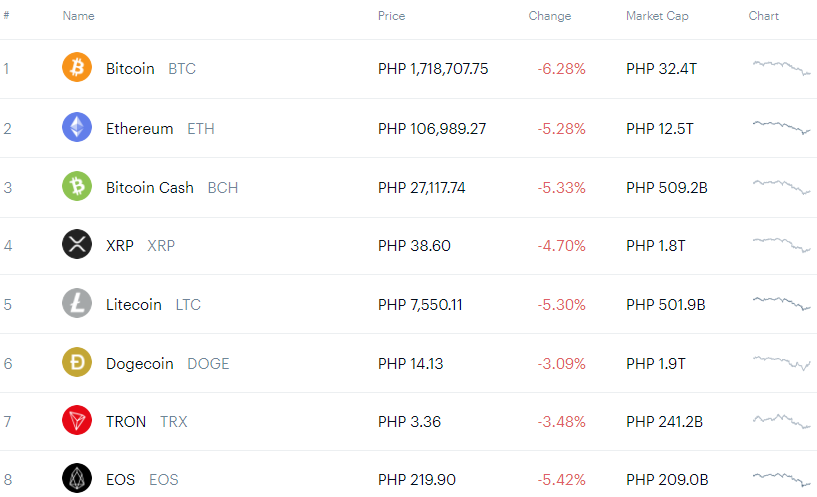
Task: Sort by the Price column header
Action: point(391,16)
